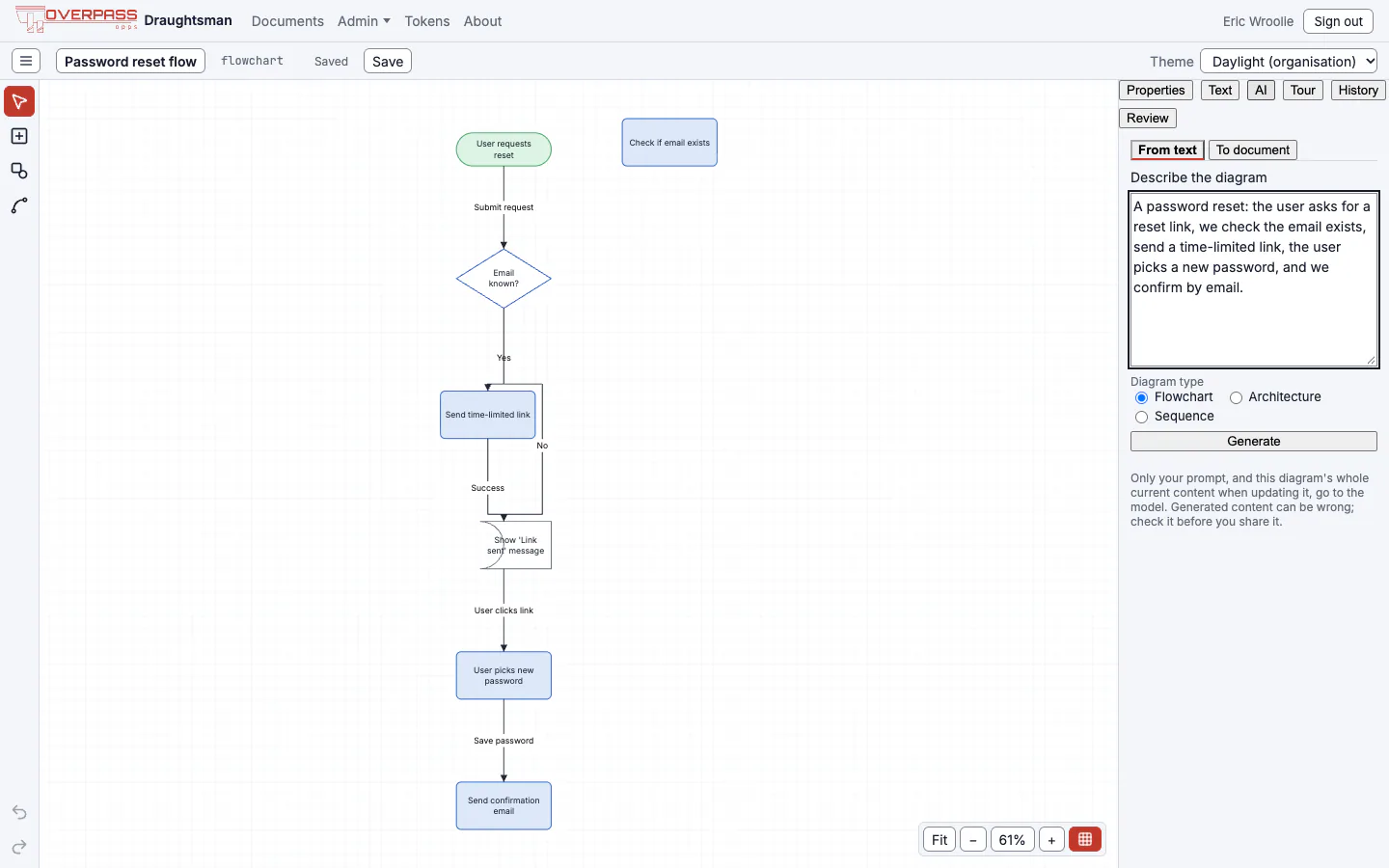Zoom out with the minus button
This screenshot has height=868, width=1389.
pyautogui.click(x=973, y=839)
